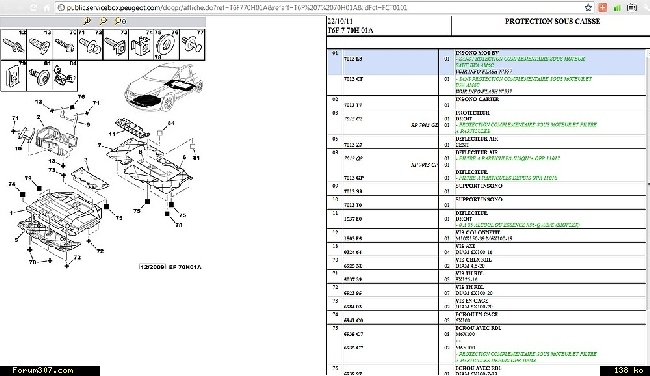Select the washer disc part thumbnail
This screenshot has height=376, width=650.
[x=167, y=44]
